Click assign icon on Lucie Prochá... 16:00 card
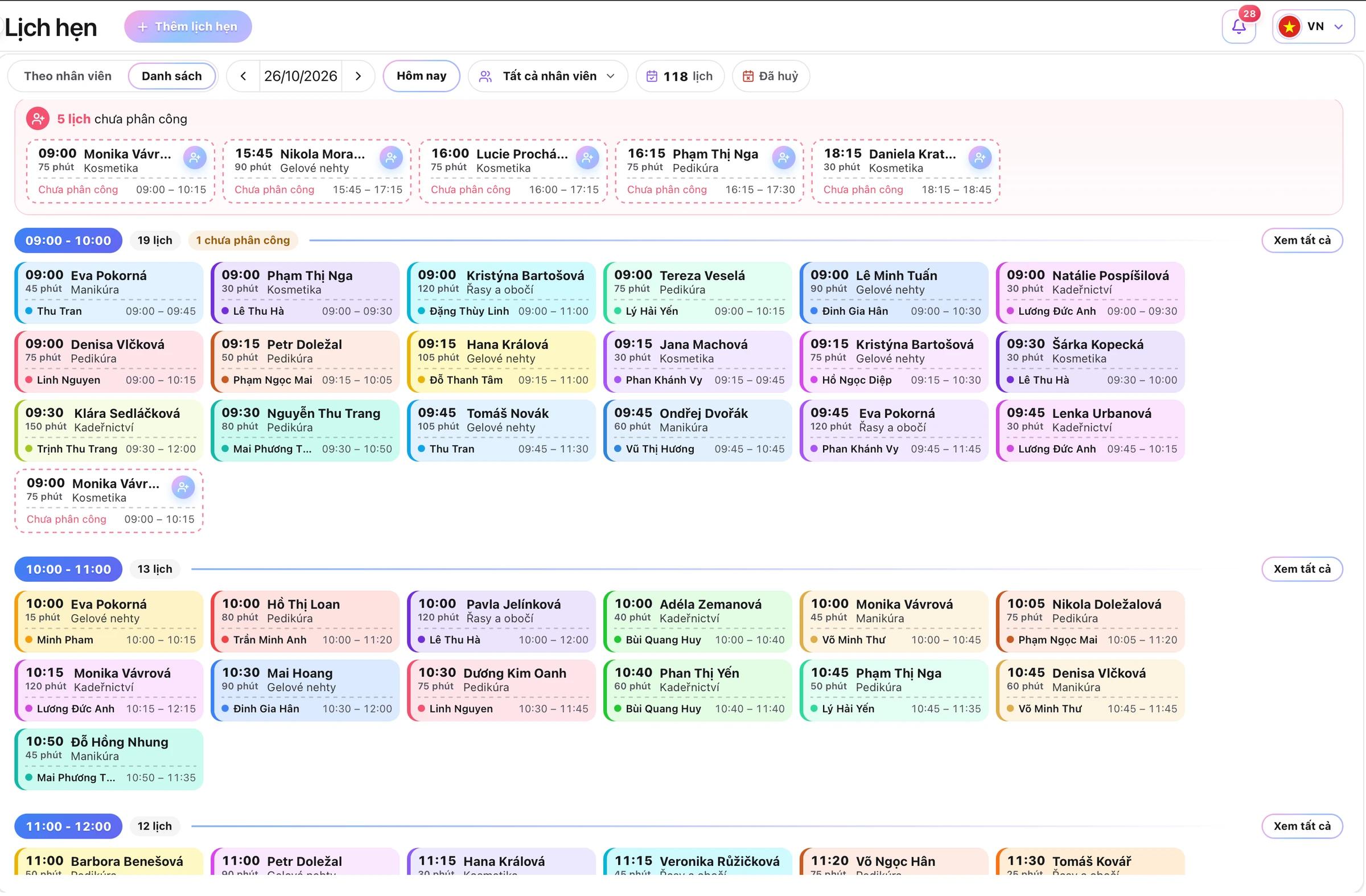Viewport: 1366px width, 896px height. (588, 157)
